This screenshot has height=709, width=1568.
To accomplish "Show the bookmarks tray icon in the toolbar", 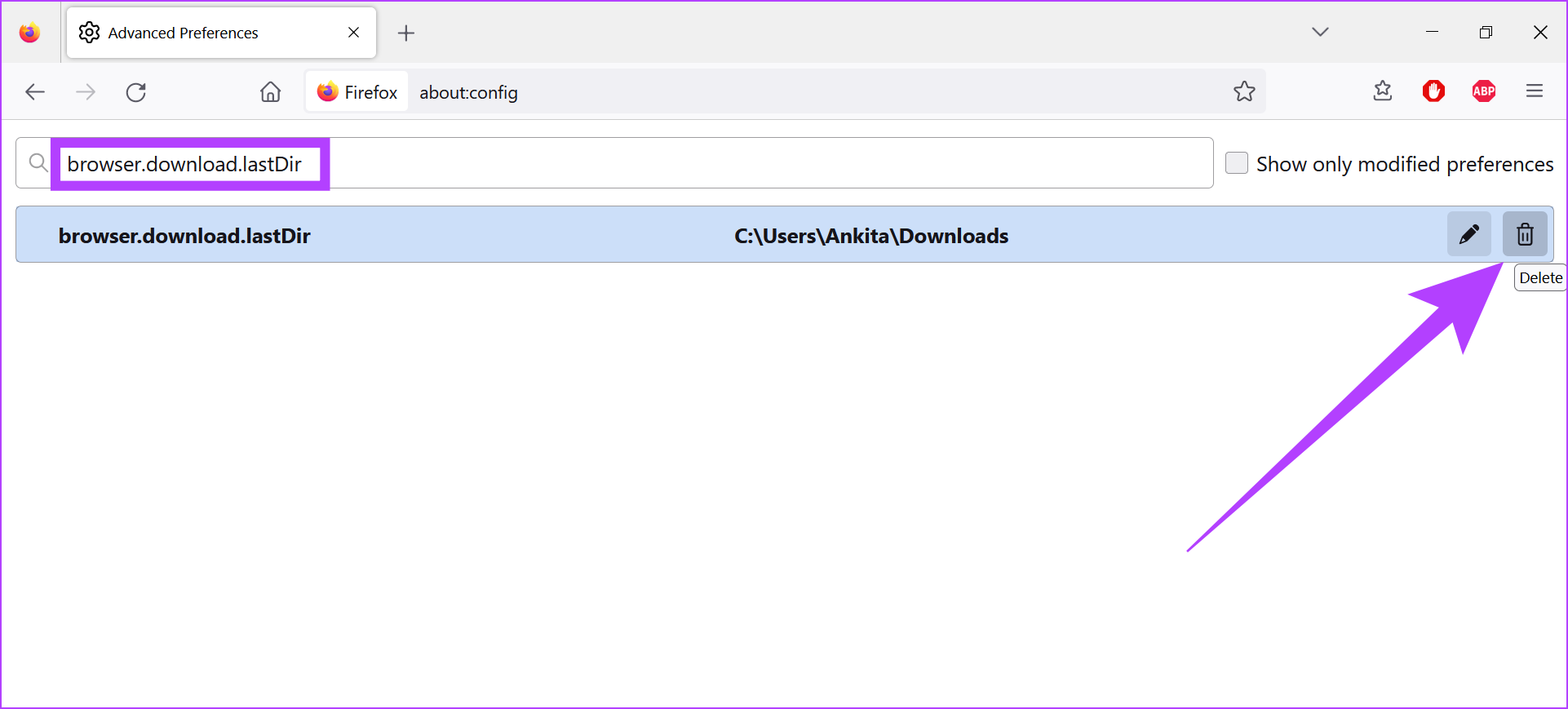I will pos(1382,91).
